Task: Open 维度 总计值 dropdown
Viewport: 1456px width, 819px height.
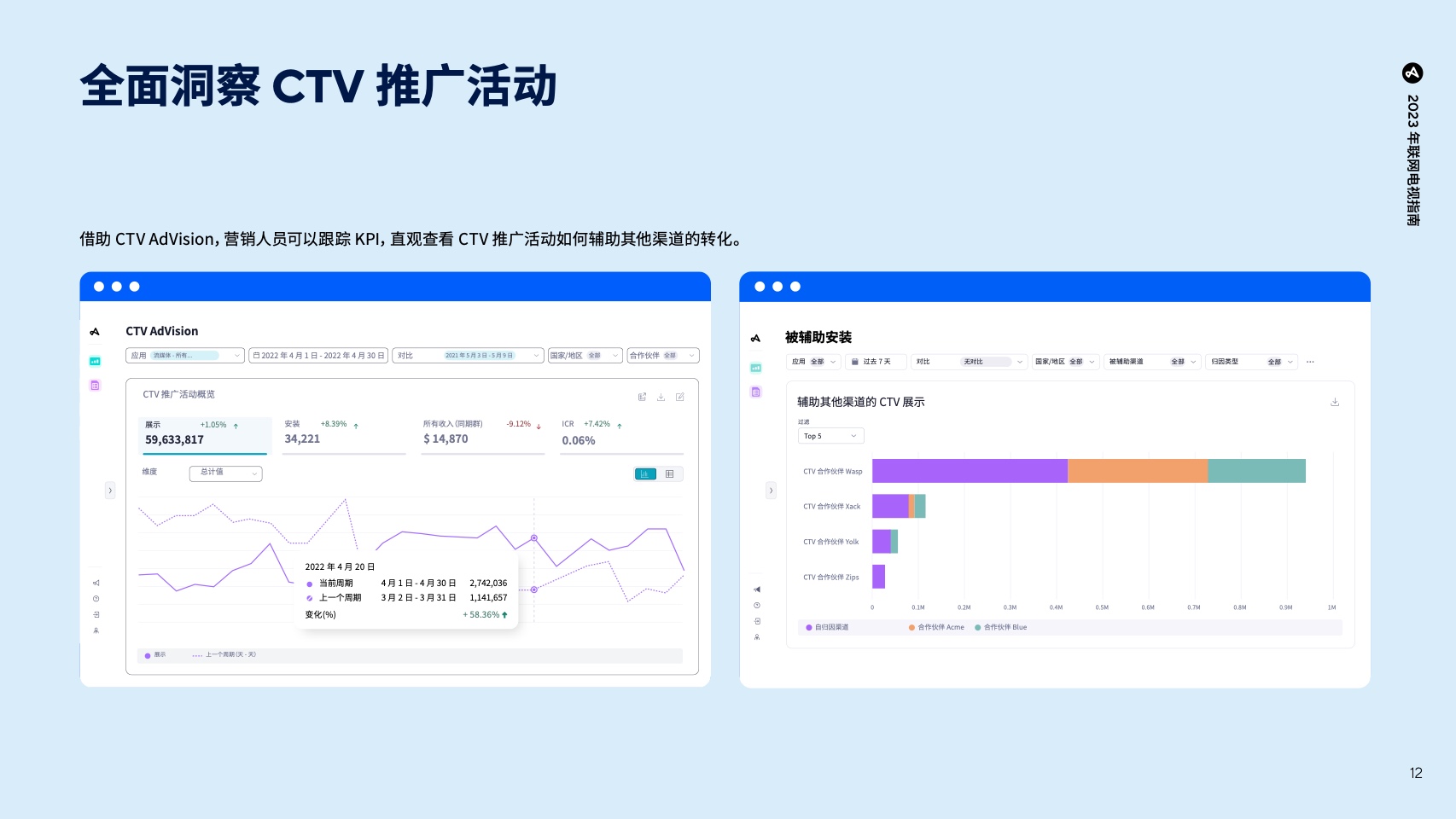Action: pos(225,473)
